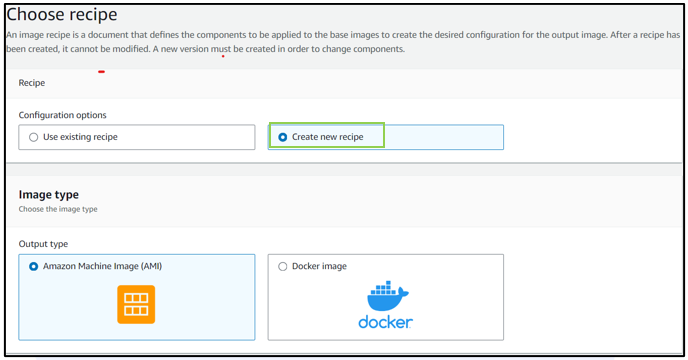Select the Use existing recipe radio button
688x360 pixels.
point(33,137)
